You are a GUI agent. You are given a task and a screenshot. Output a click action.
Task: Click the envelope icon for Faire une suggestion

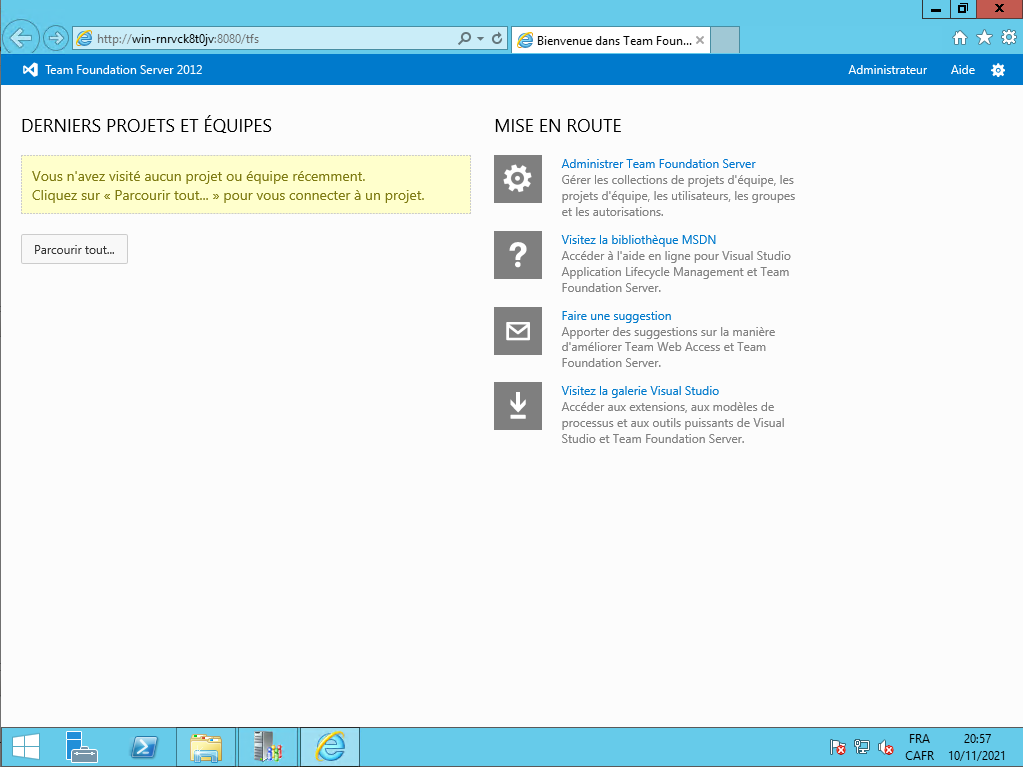[517, 331]
